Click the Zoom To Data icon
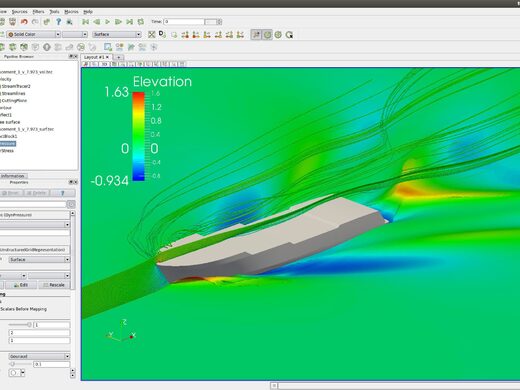 point(162,34)
